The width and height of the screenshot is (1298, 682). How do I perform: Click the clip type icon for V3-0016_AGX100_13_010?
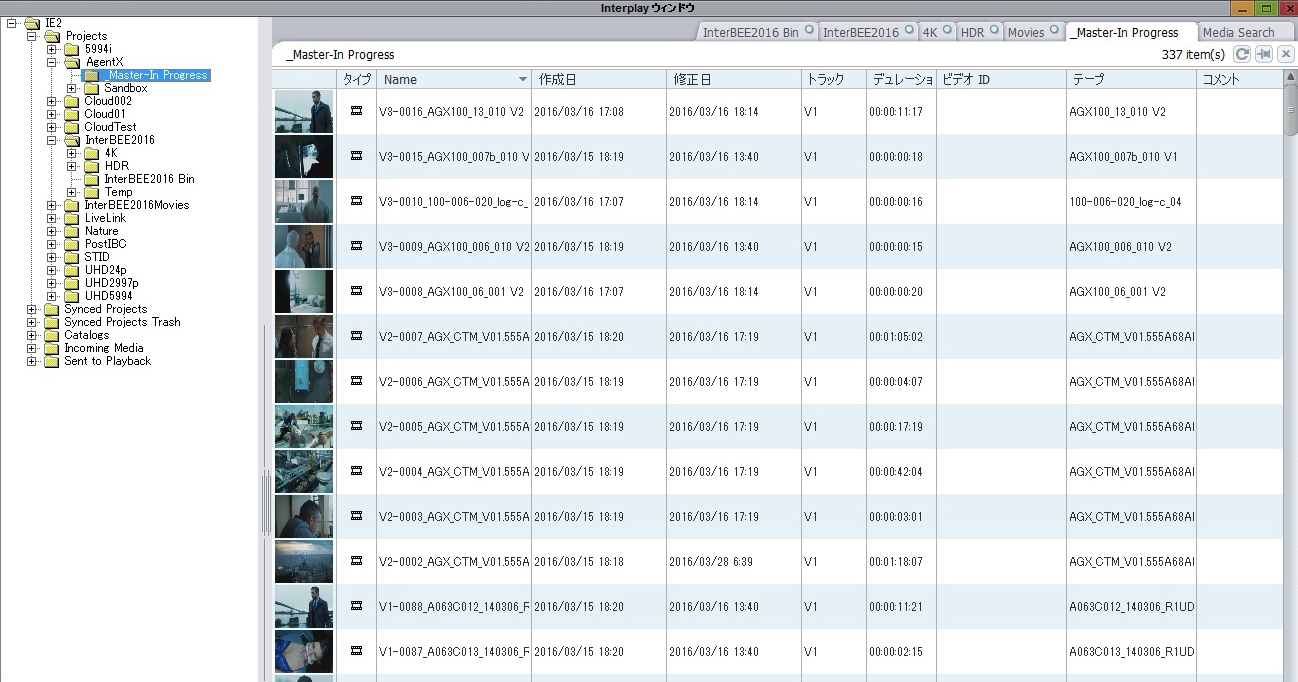point(356,112)
